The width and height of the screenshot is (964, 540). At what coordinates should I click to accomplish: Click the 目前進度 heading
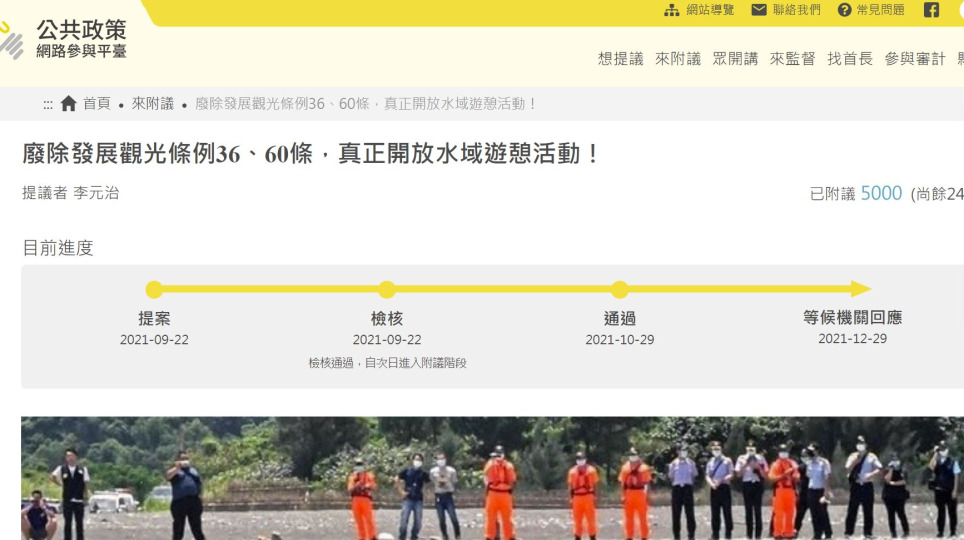pos(58,248)
